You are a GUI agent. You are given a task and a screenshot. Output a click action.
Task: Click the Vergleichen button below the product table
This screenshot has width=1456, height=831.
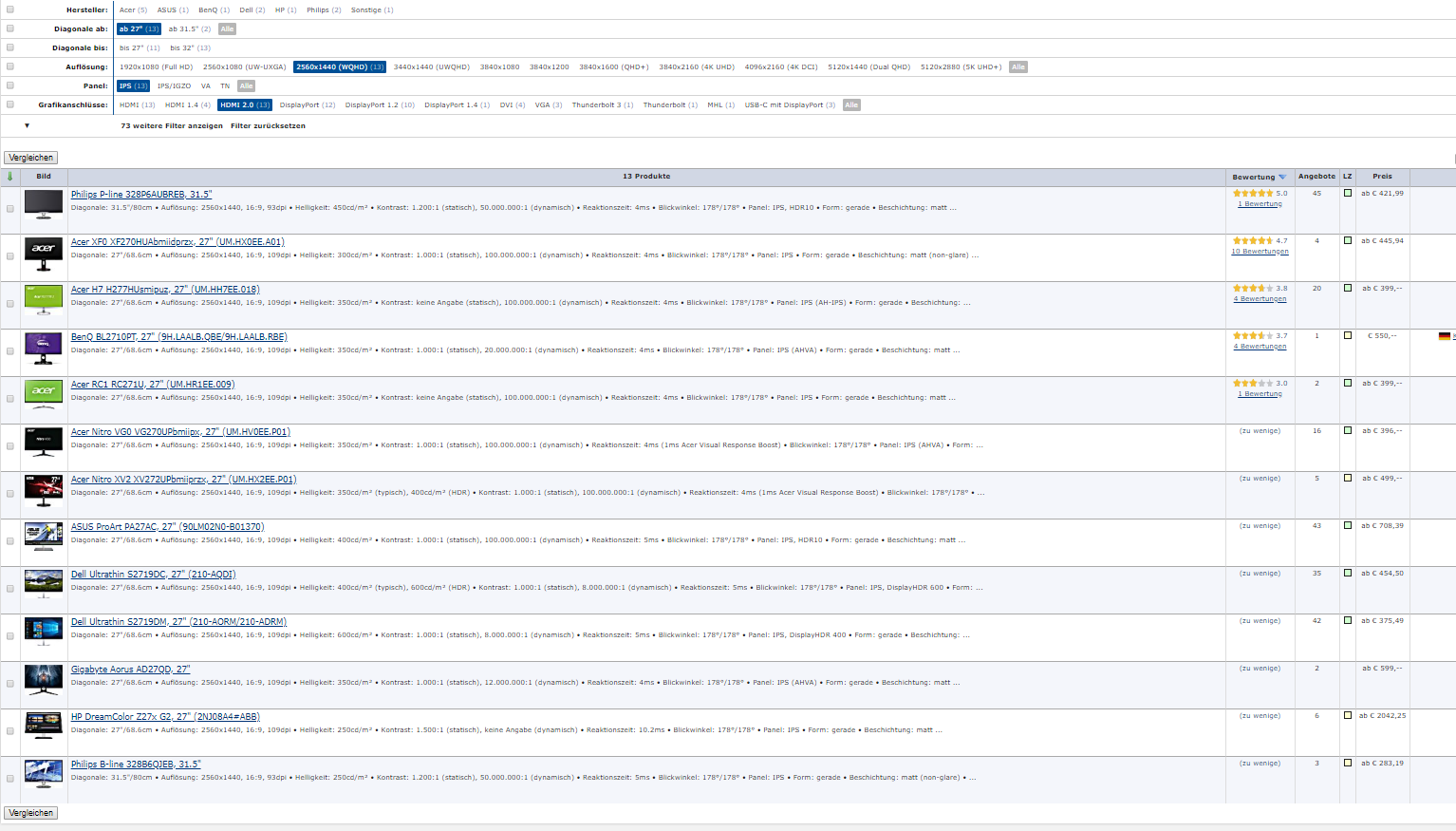point(31,813)
